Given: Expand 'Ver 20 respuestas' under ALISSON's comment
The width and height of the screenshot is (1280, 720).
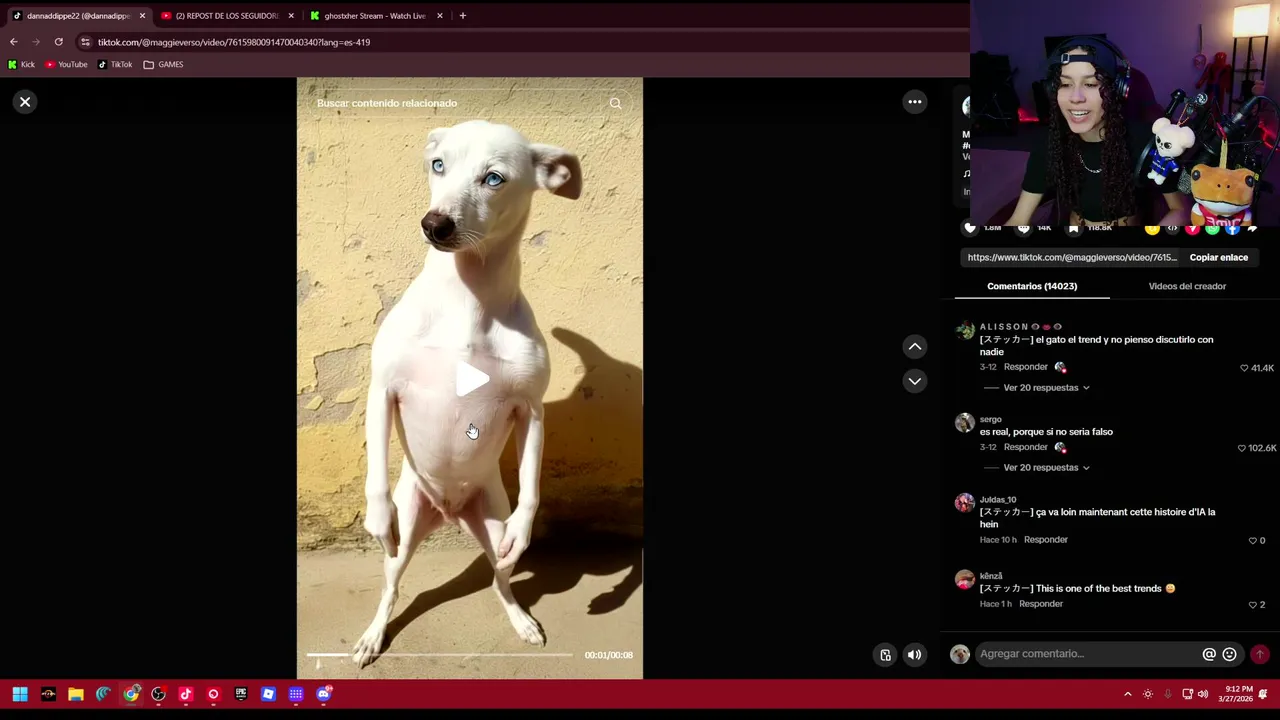Looking at the screenshot, I should (1046, 388).
